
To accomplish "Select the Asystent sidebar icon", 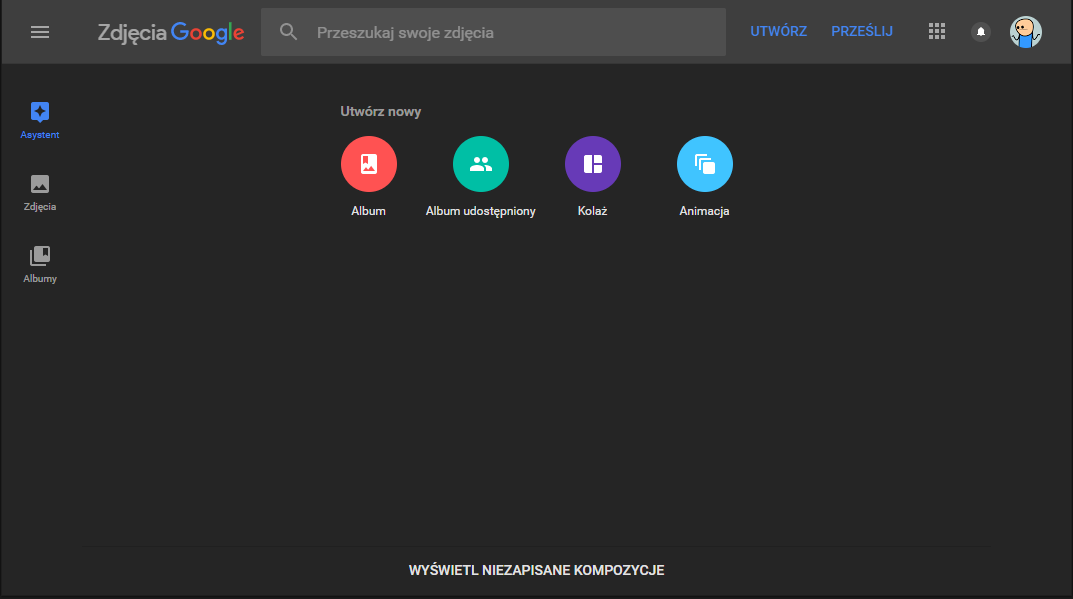I will point(40,112).
